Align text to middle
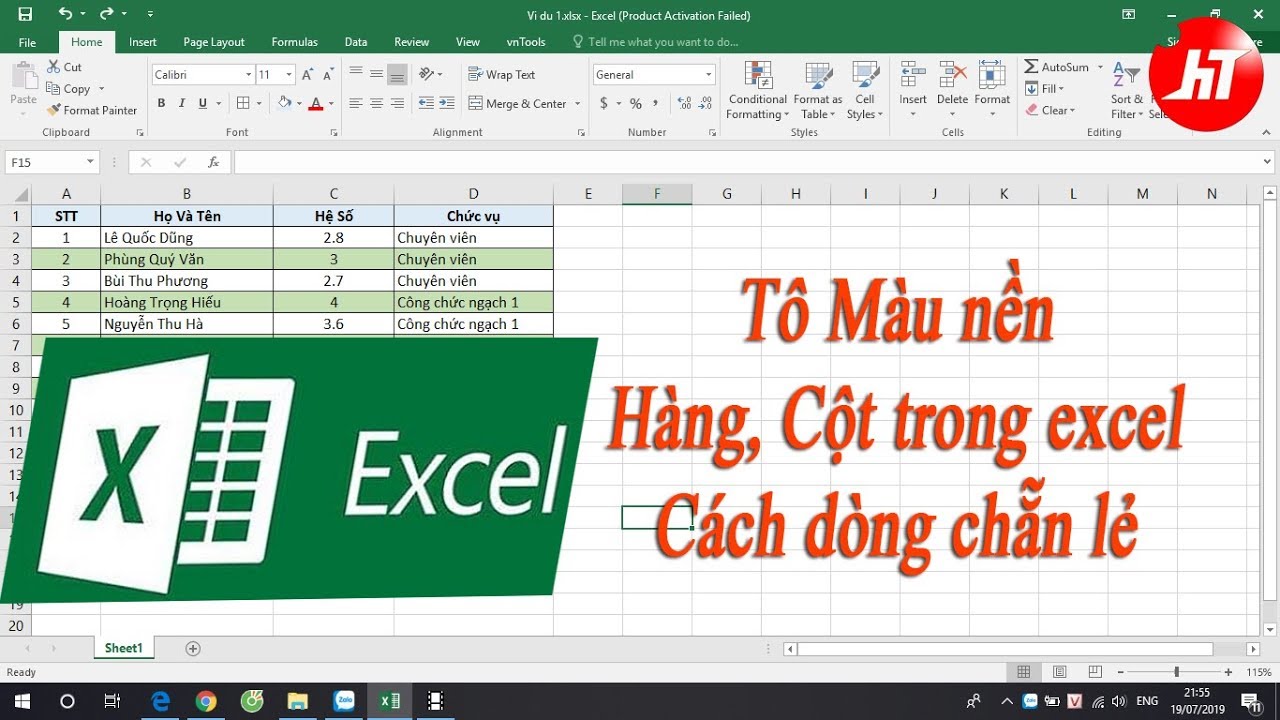1280x720 pixels. pos(376,75)
